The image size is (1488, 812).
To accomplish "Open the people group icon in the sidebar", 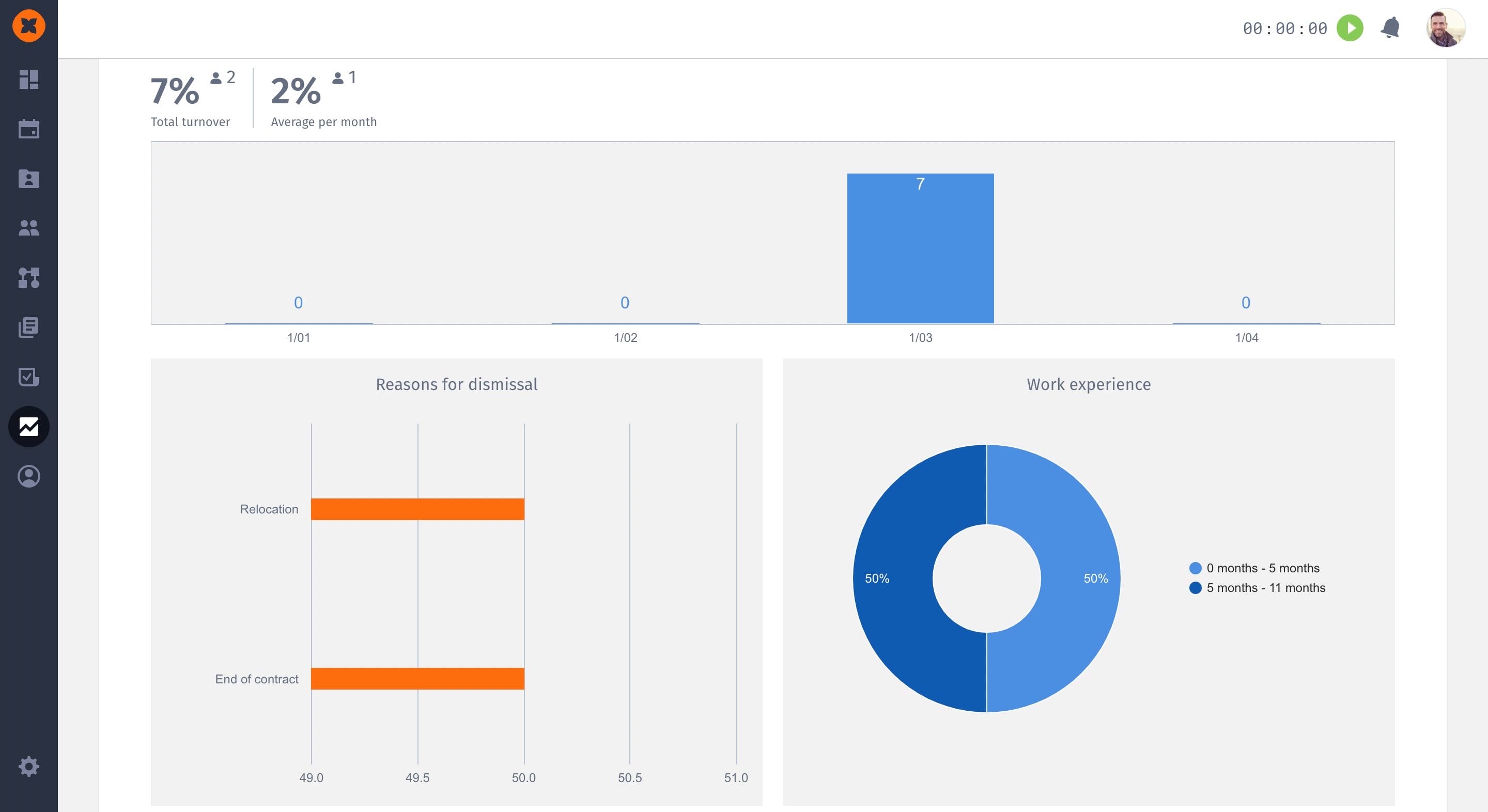I will click(29, 228).
